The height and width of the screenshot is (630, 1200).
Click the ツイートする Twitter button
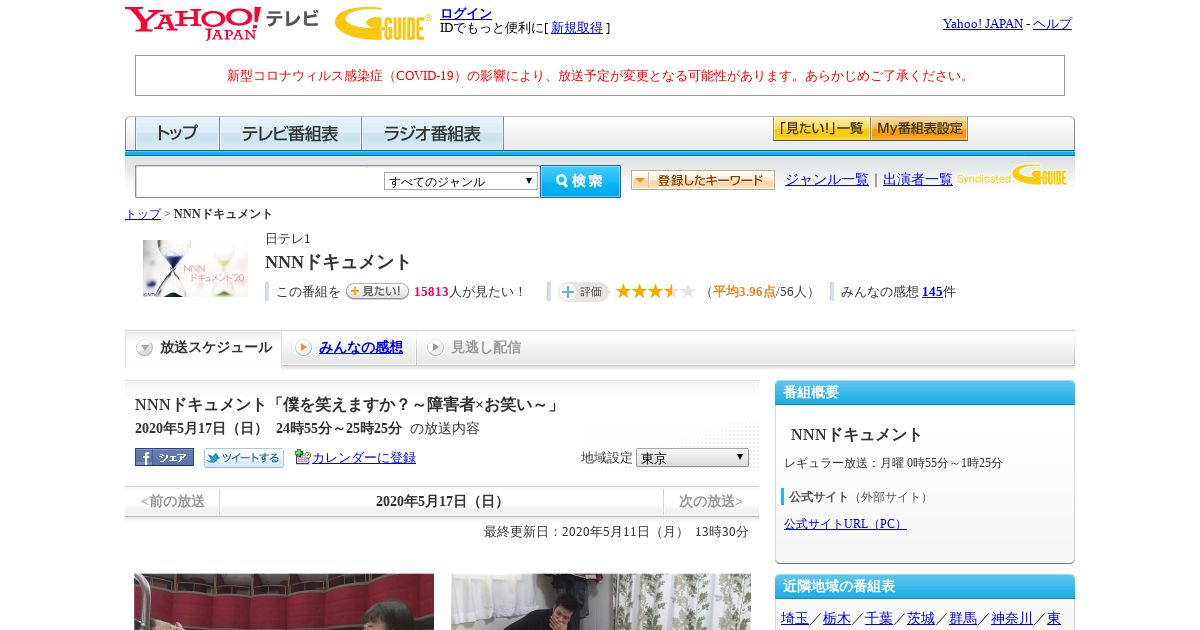pos(244,457)
